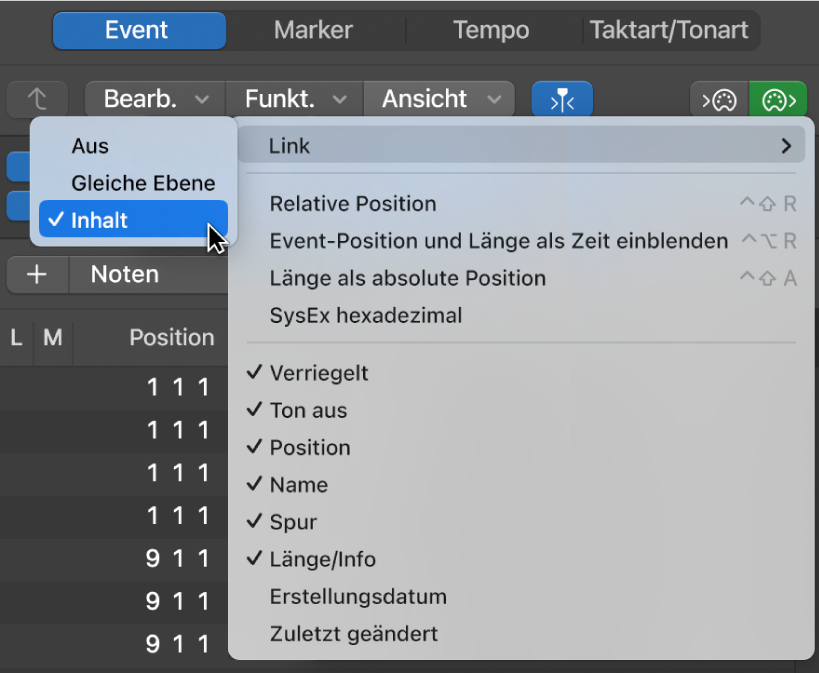Image resolution: width=819 pixels, height=673 pixels.
Task: Disable the green MIDI Out icon
Action: (778, 99)
